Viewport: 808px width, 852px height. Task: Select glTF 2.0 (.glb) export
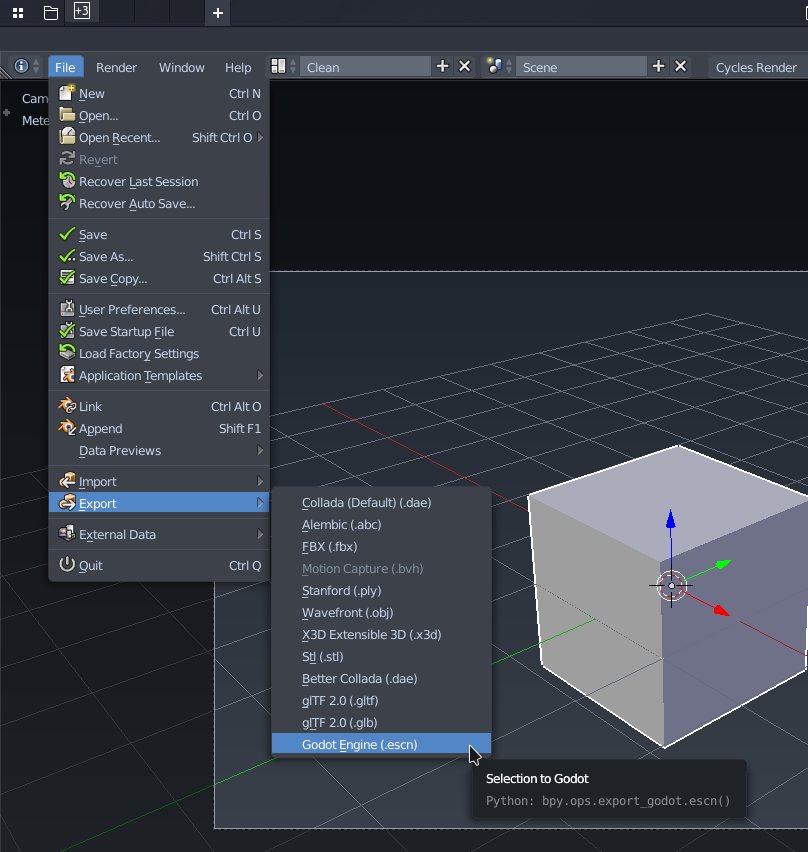pos(381,723)
